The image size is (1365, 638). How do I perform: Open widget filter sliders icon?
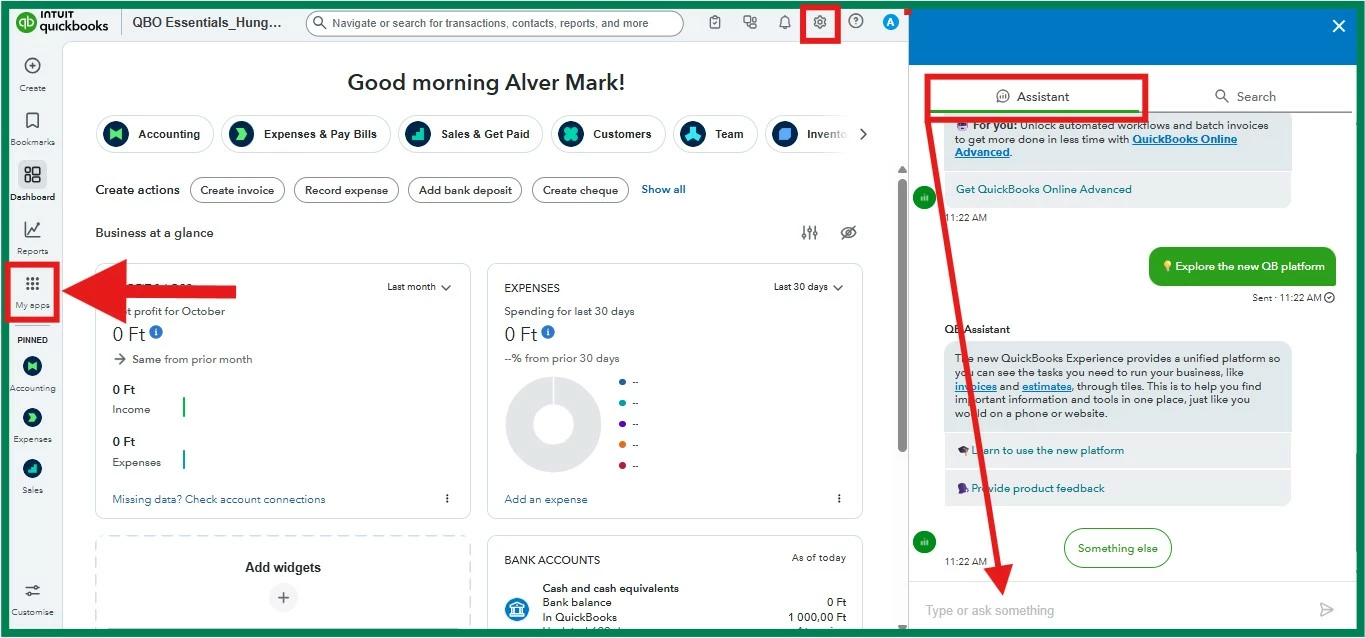[810, 233]
